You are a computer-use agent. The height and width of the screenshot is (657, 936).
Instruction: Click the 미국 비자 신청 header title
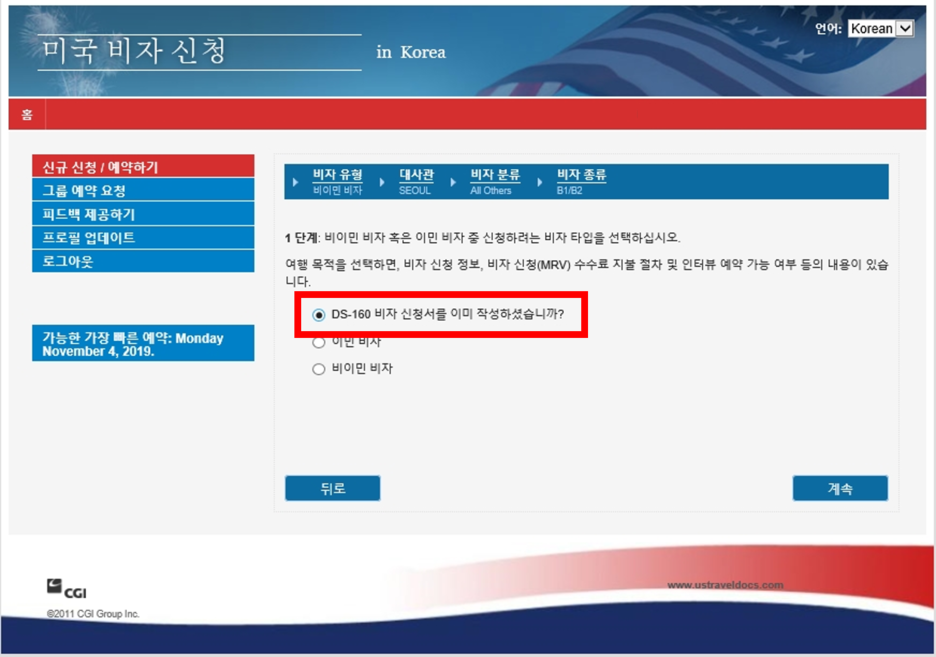(134, 50)
